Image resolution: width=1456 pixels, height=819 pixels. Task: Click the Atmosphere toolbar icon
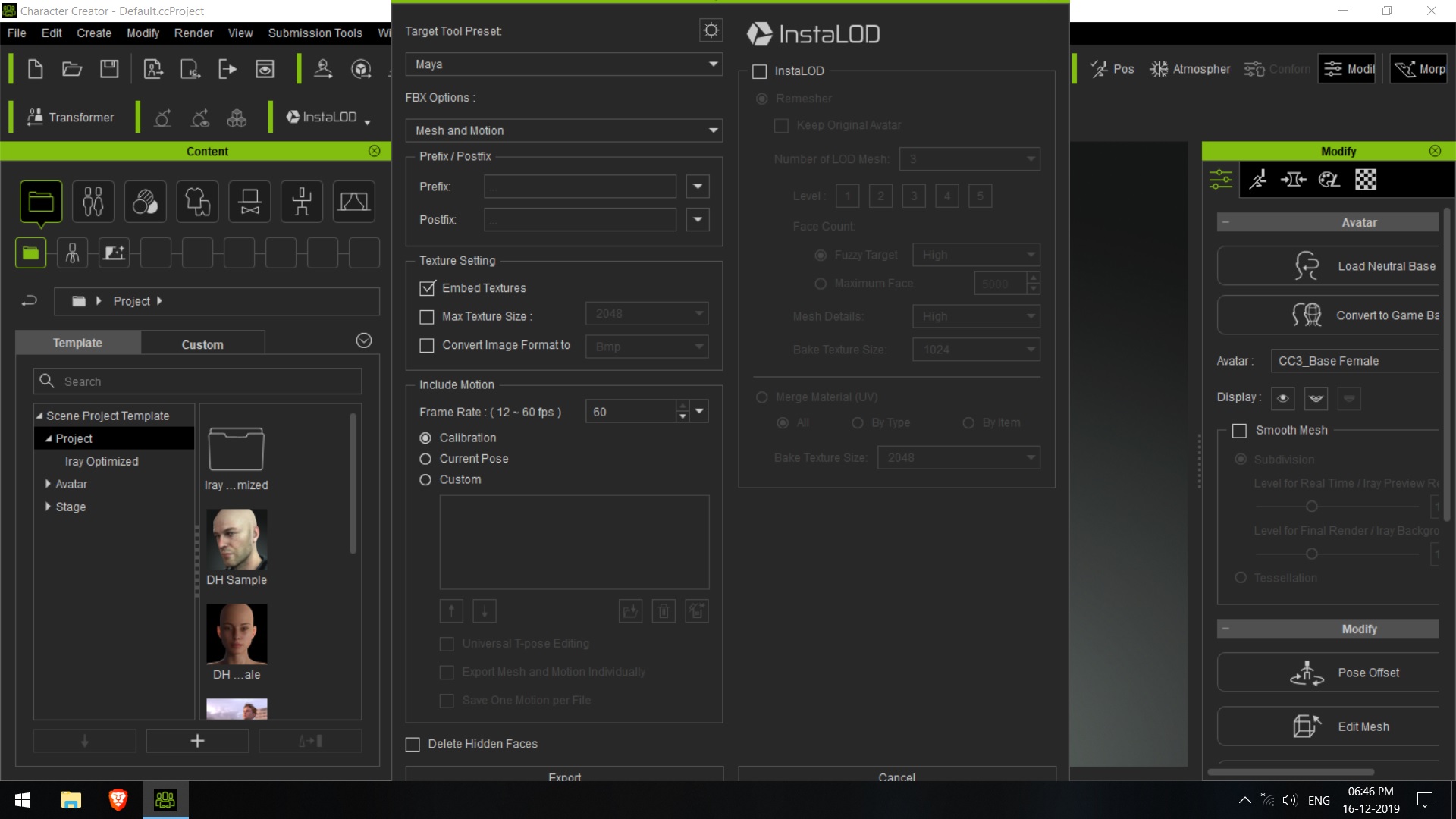coord(1190,69)
